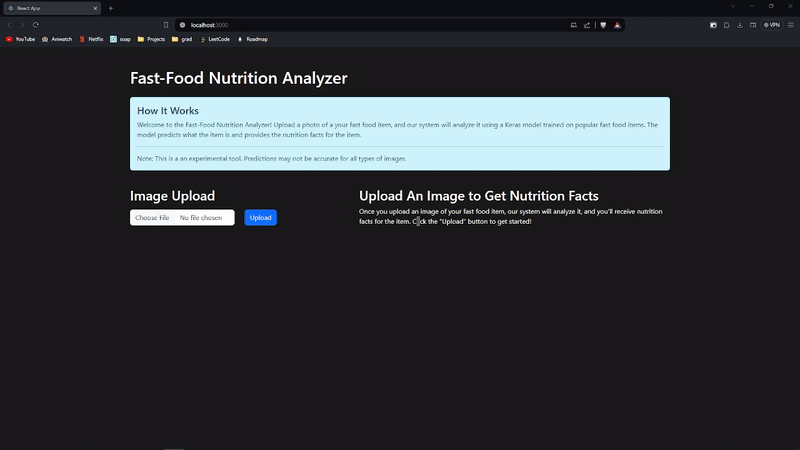Viewport: 800px width, 450px height.
Task: Reload the page with the refresh icon
Action: 36,25
